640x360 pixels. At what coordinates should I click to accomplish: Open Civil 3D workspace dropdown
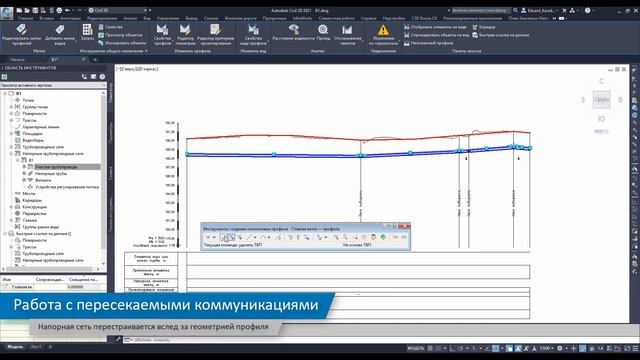pos(118,10)
